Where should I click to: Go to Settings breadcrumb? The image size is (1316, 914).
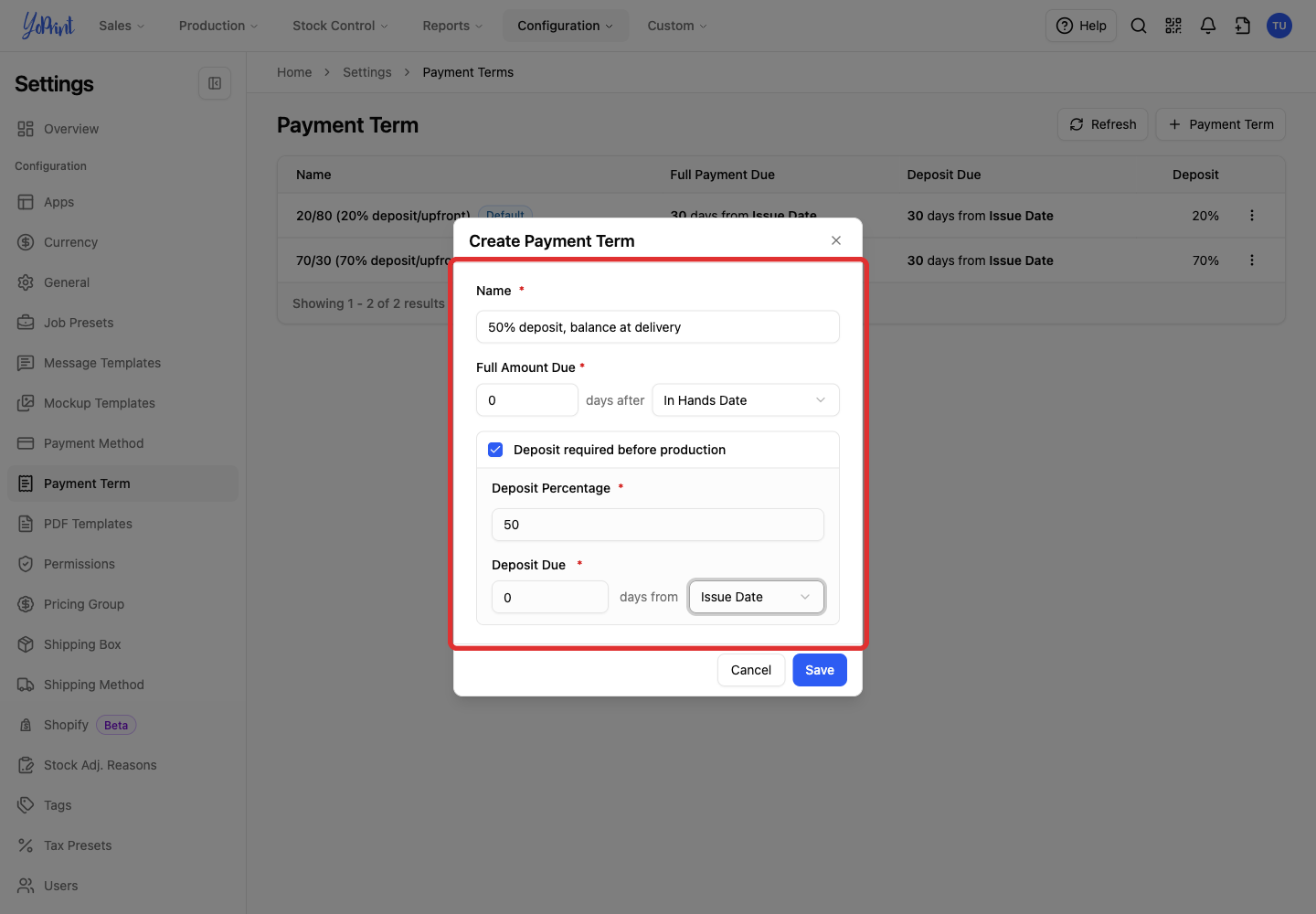point(367,72)
